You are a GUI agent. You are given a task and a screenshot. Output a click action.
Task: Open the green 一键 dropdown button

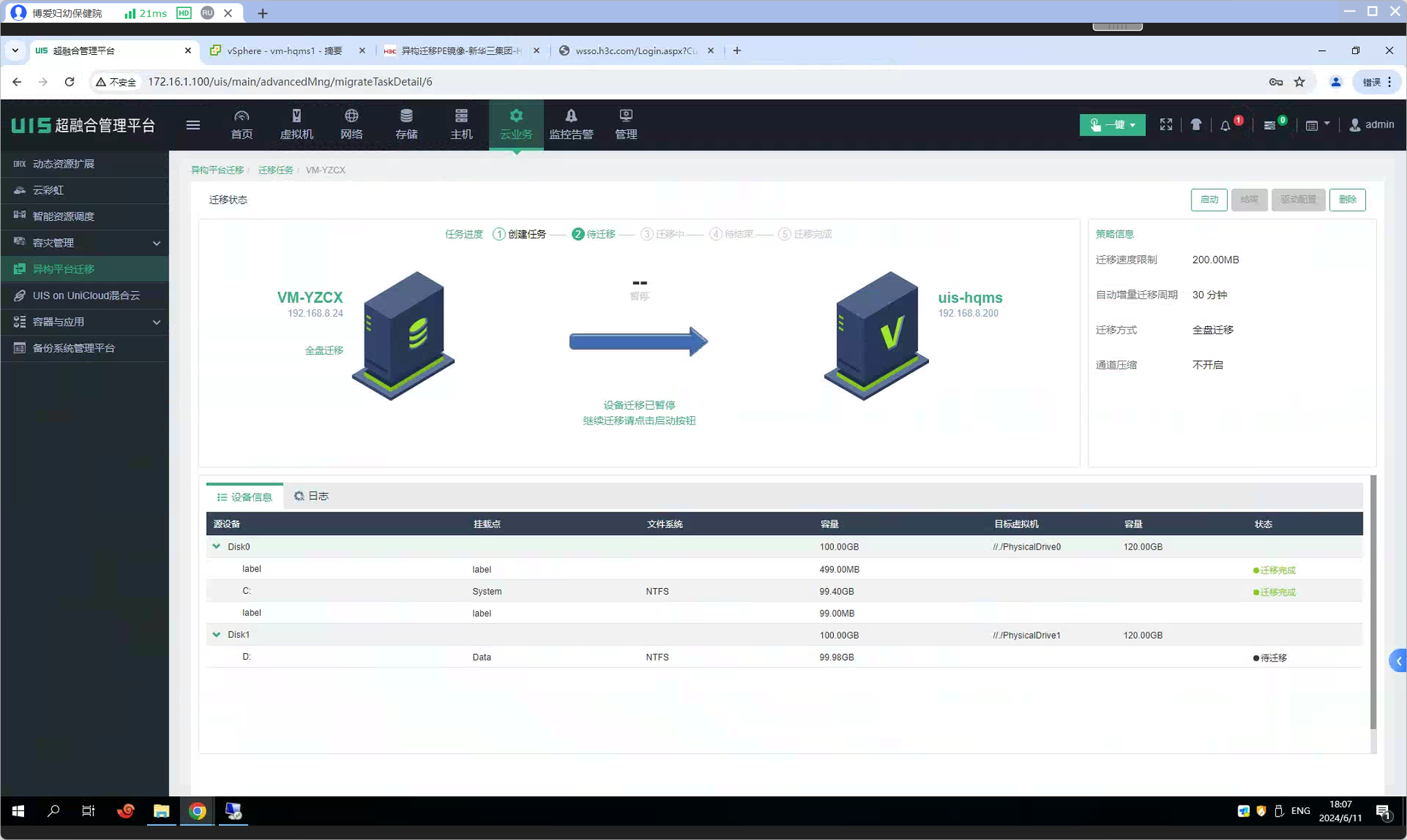[x=1112, y=124]
